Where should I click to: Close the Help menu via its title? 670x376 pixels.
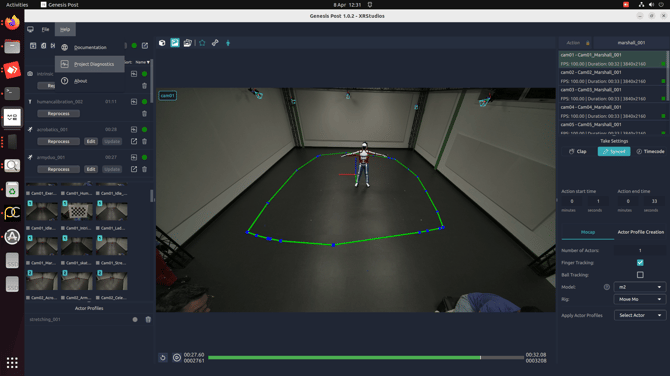tap(65, 29)
